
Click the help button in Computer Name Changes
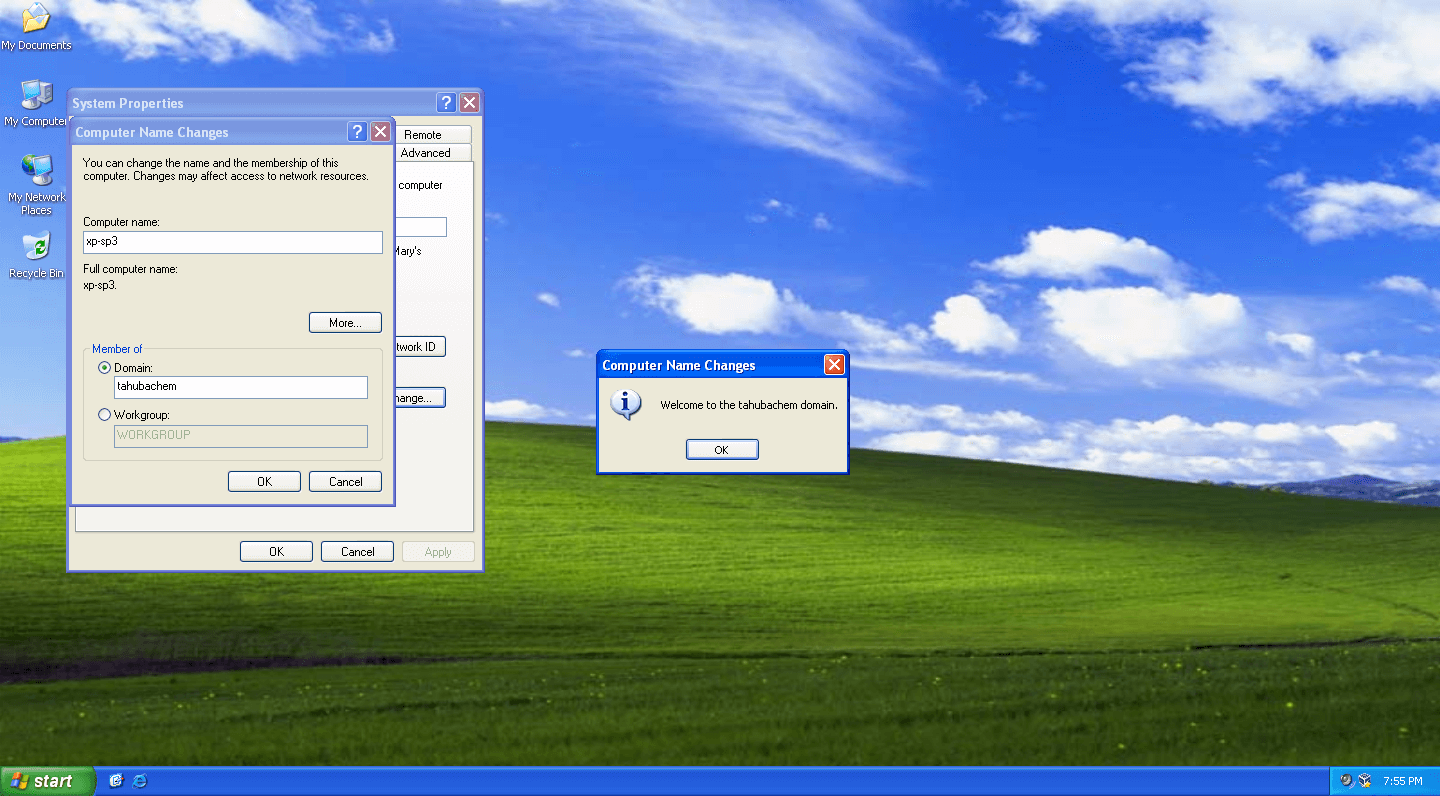[357, 132]
